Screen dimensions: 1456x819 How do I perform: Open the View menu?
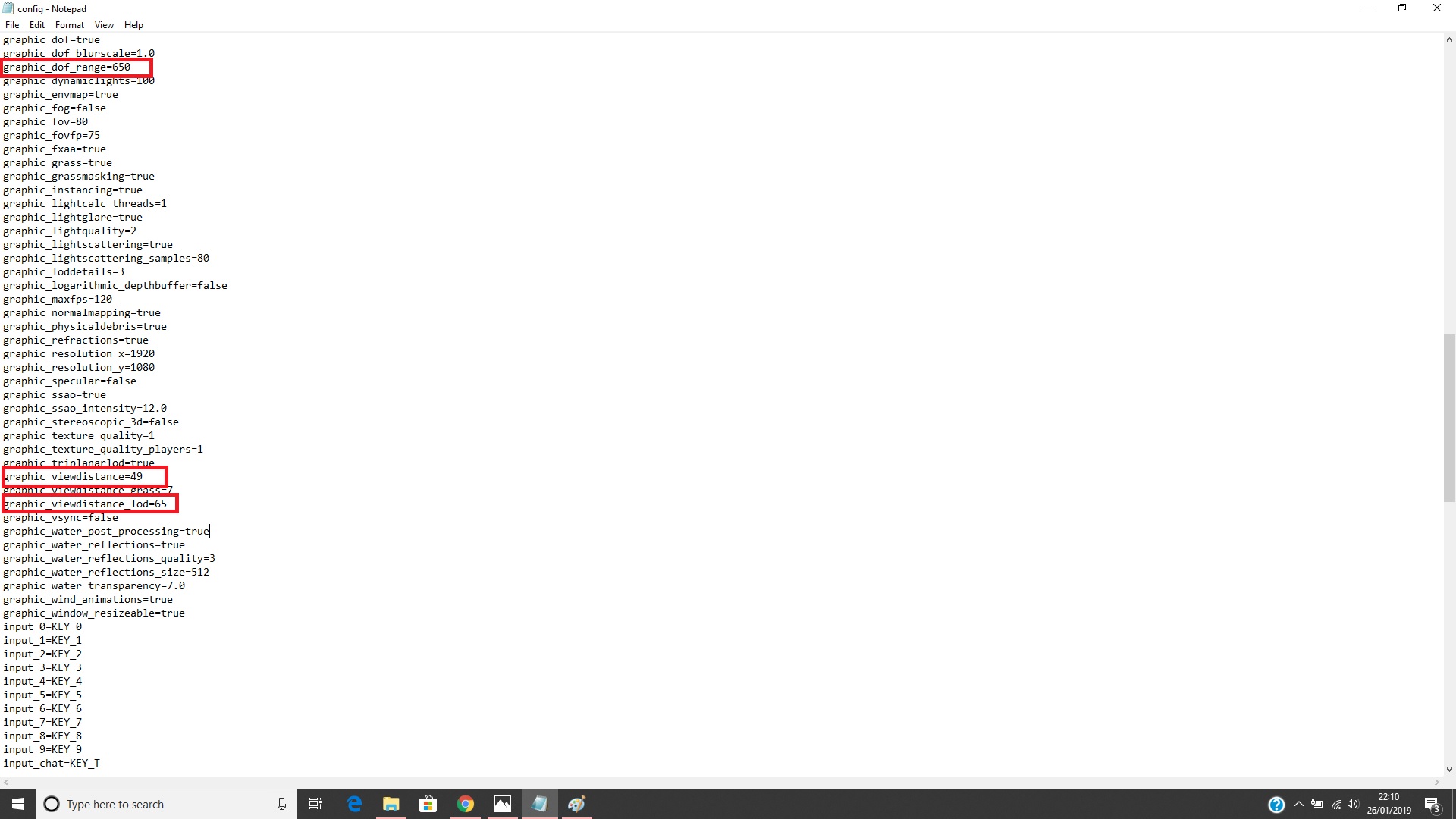[x=104, y=25]
